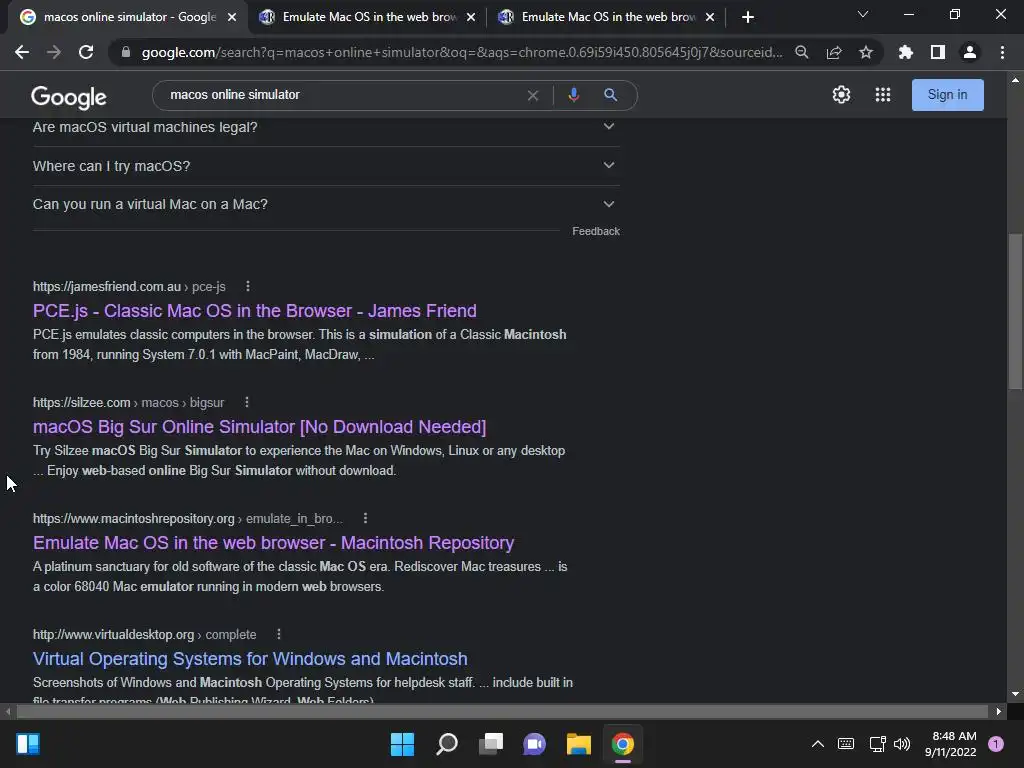The height and width of the screenshot is (768, 1024).
Task: Open the Windows widgets panel
Action: (x=28, y=744)
